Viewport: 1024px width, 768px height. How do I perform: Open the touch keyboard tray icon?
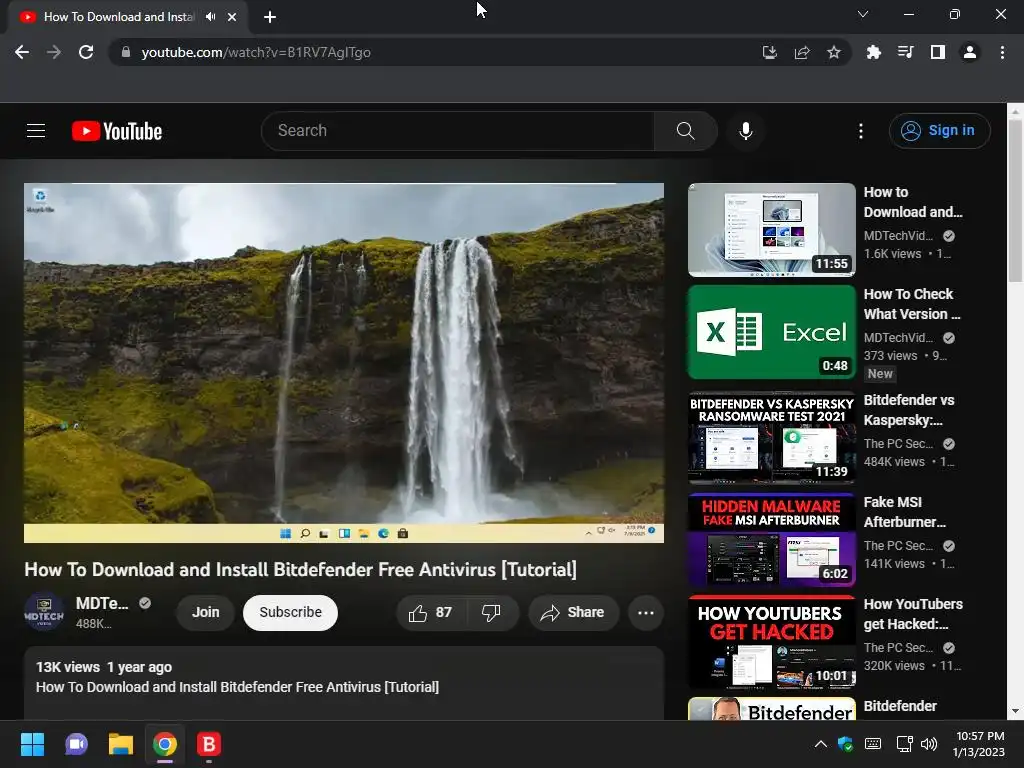pos(873,744)
